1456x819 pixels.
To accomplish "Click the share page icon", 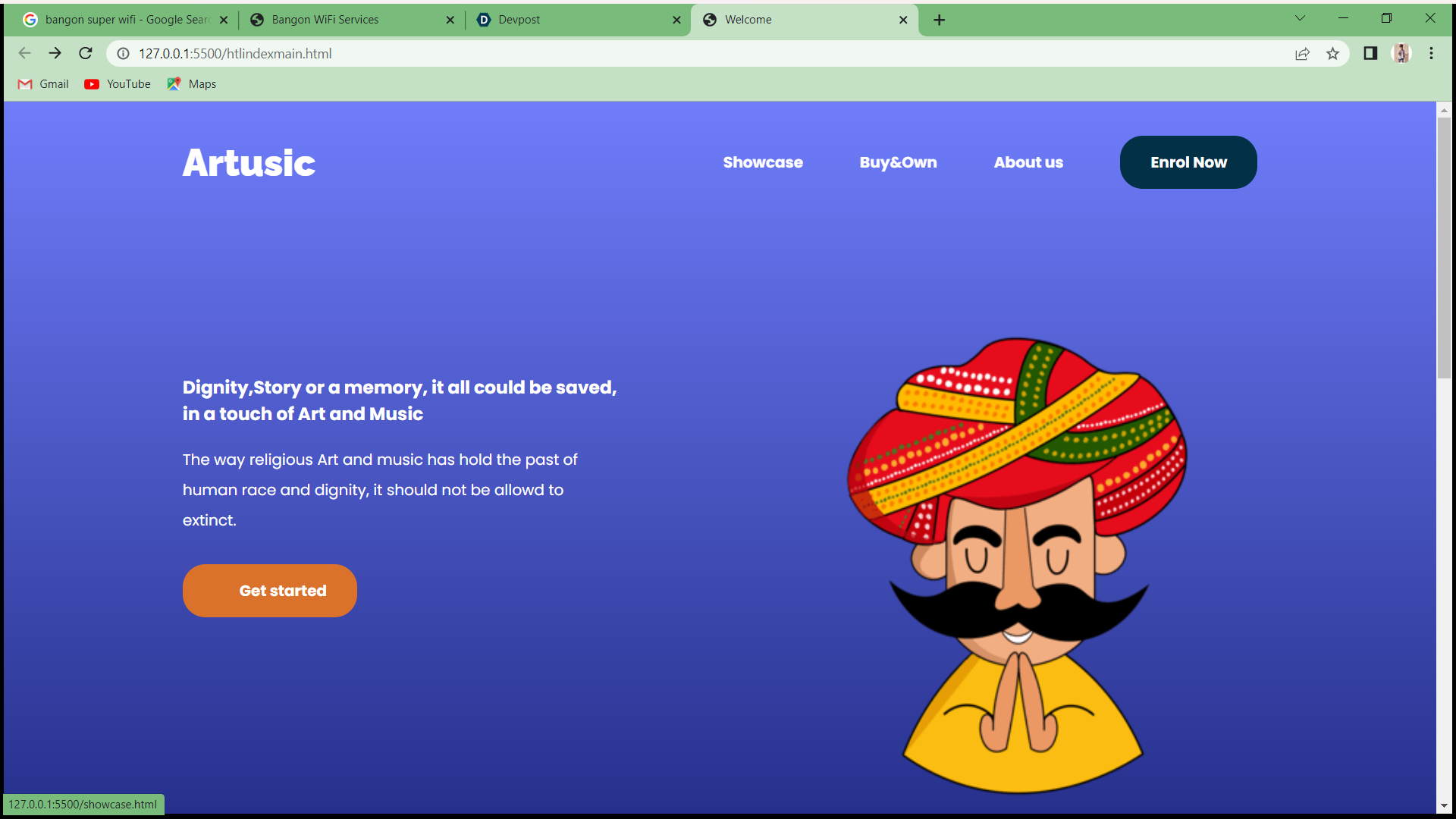I will point(1302,53).
